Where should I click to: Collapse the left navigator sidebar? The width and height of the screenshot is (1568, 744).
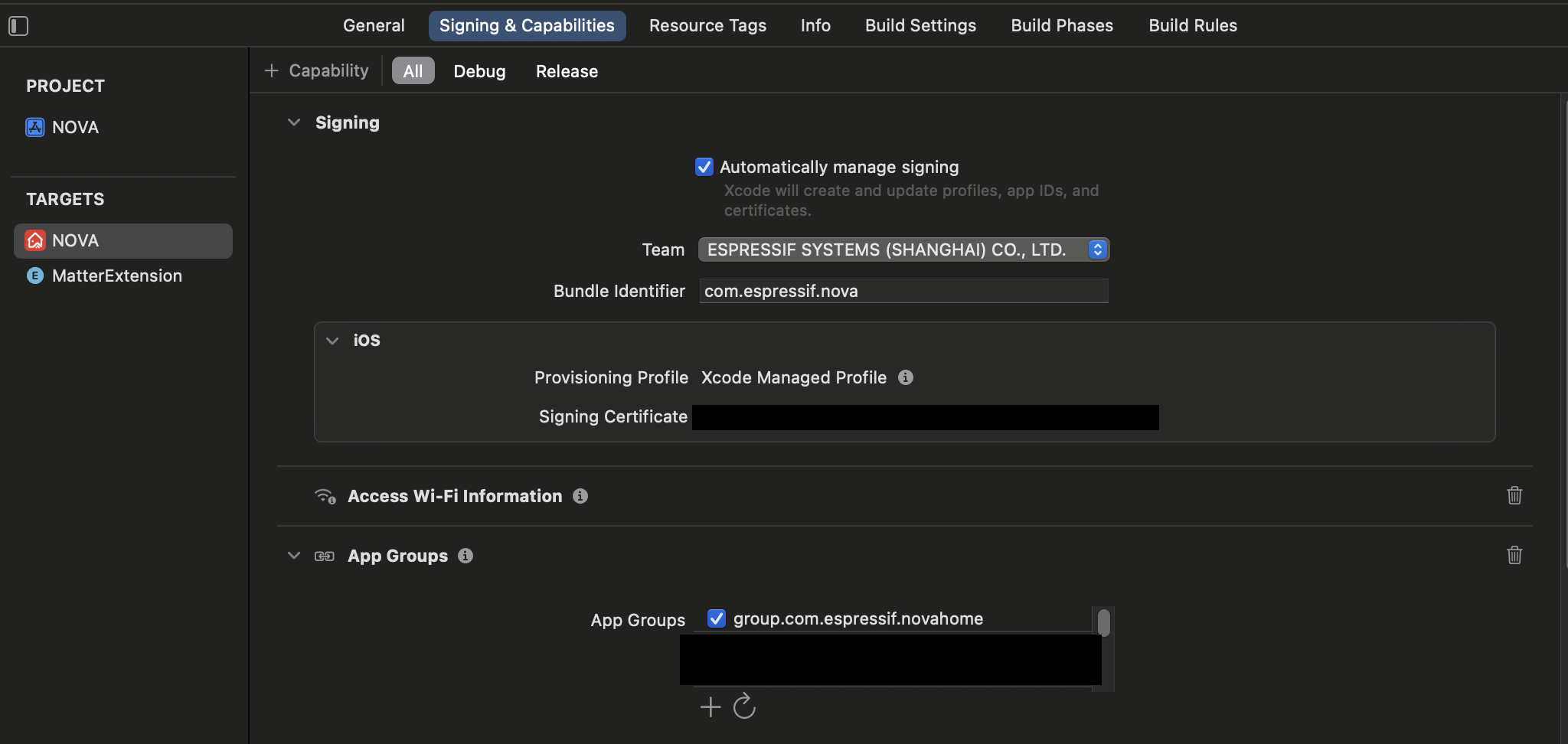(18, 25)
